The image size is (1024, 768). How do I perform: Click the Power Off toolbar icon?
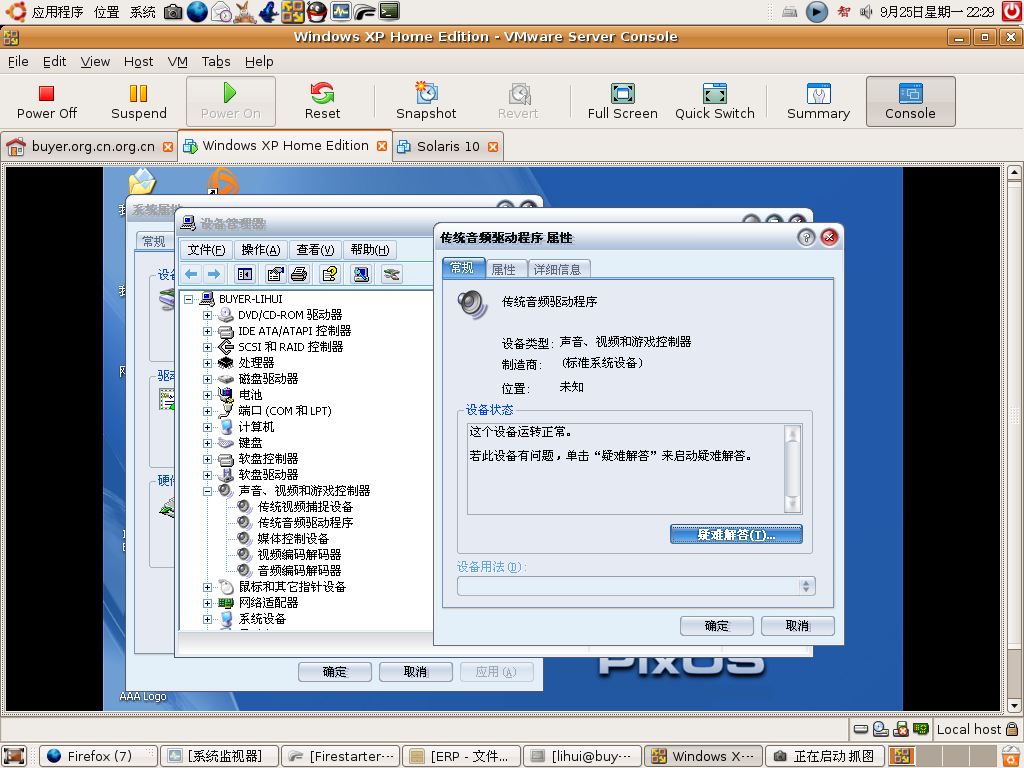click(x=46, y=102)
